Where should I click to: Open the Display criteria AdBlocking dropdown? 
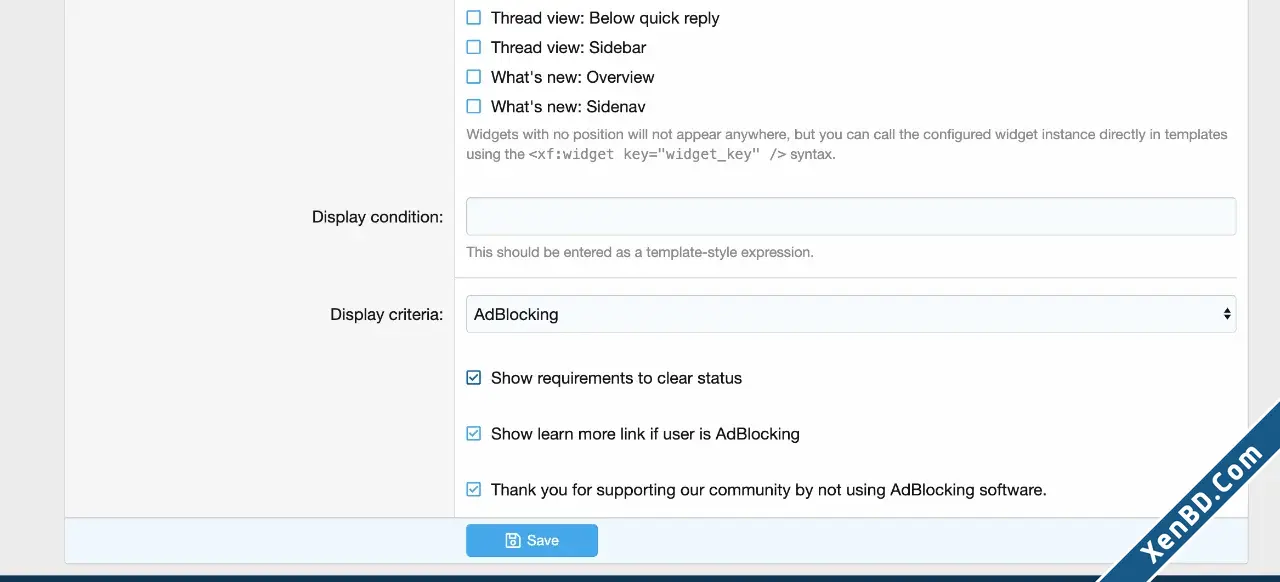(851, 314)
